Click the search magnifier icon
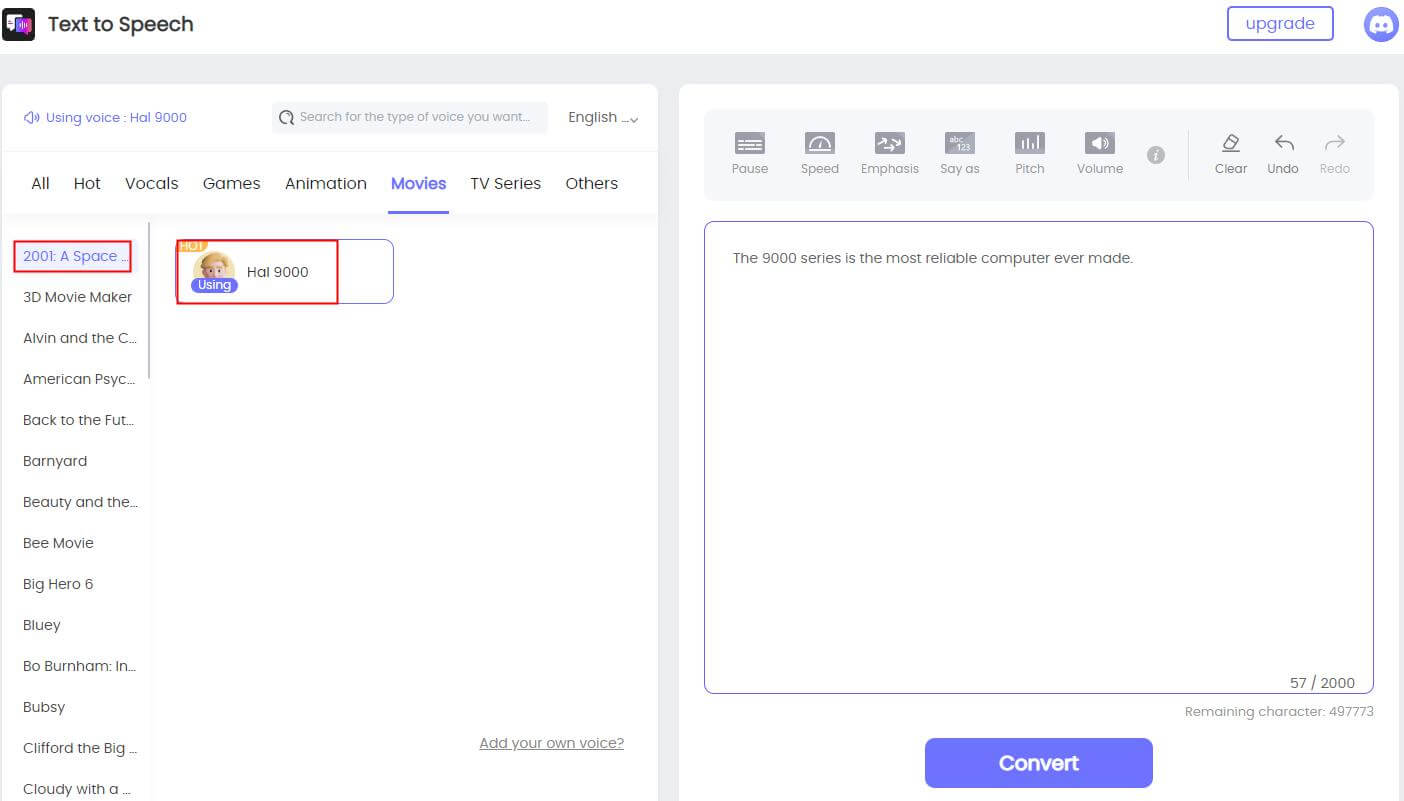This screenshot has width=1404, height=801. (287, 117)
